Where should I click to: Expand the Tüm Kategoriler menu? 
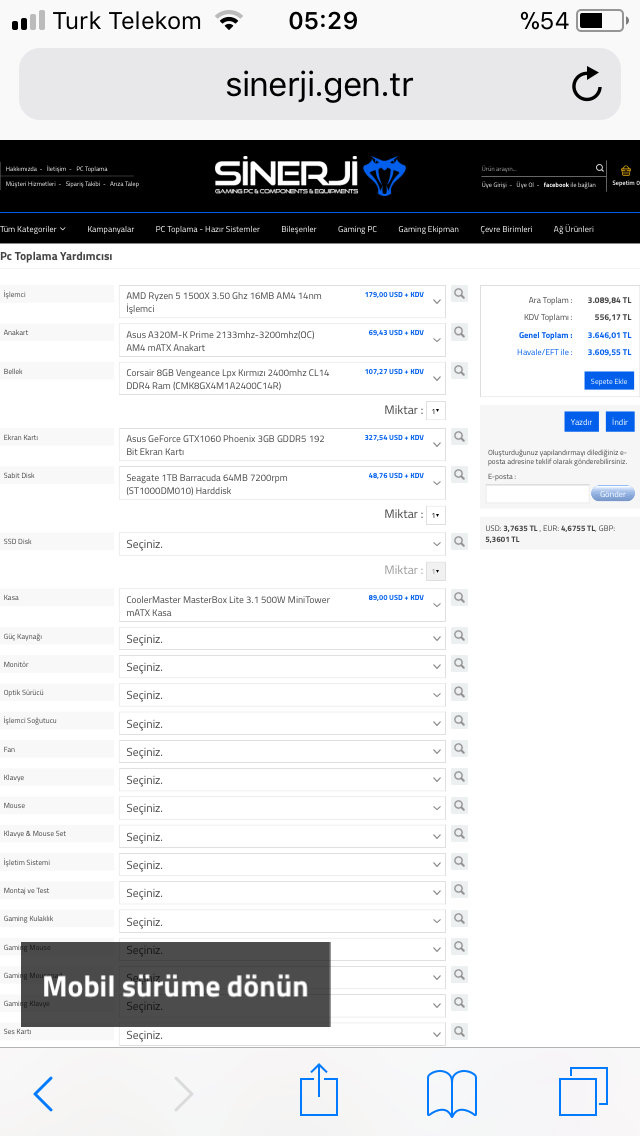tap(33, 229)
